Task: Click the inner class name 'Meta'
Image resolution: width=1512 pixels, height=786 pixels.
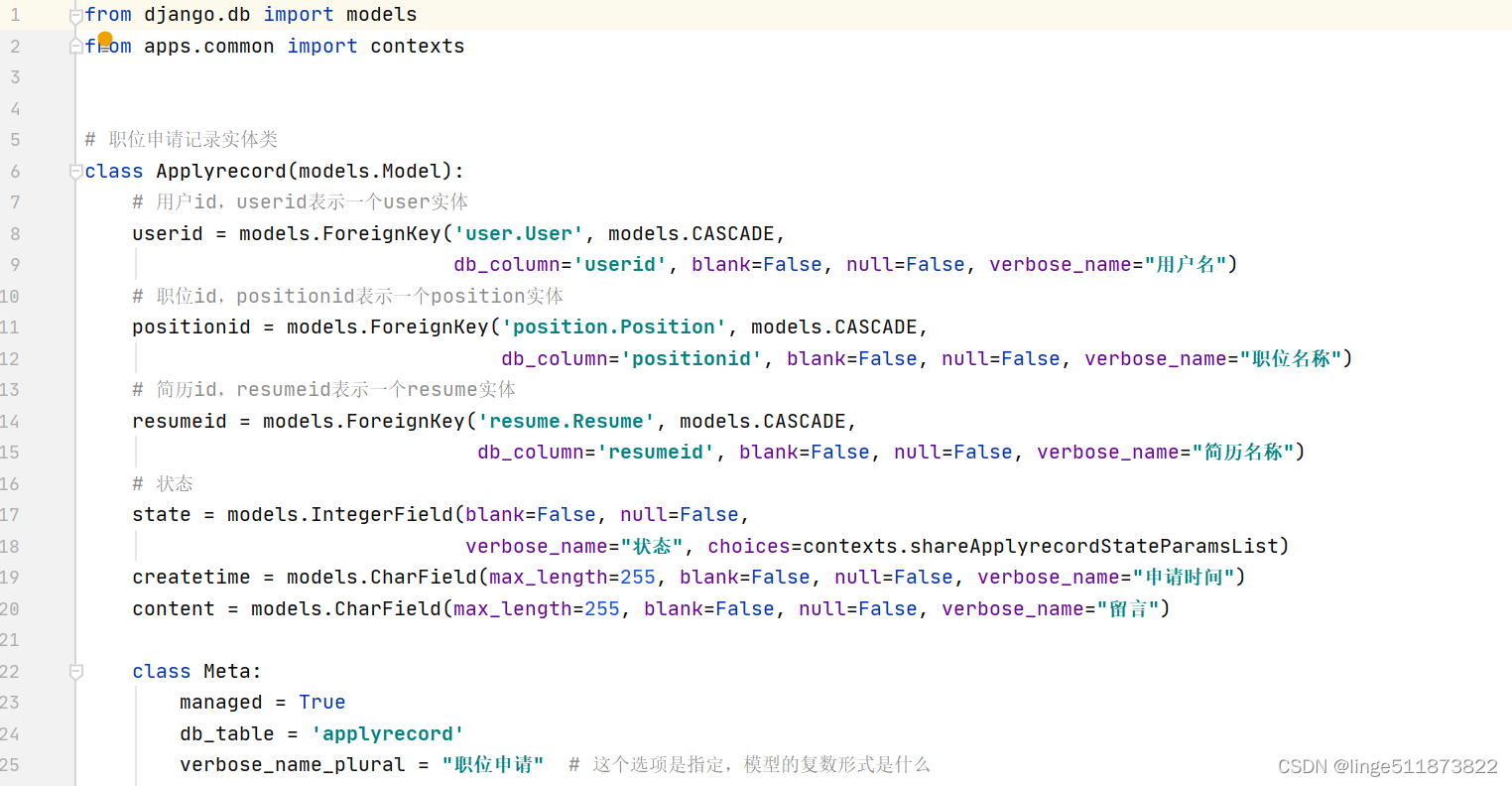Action: (x=227, y=672)
